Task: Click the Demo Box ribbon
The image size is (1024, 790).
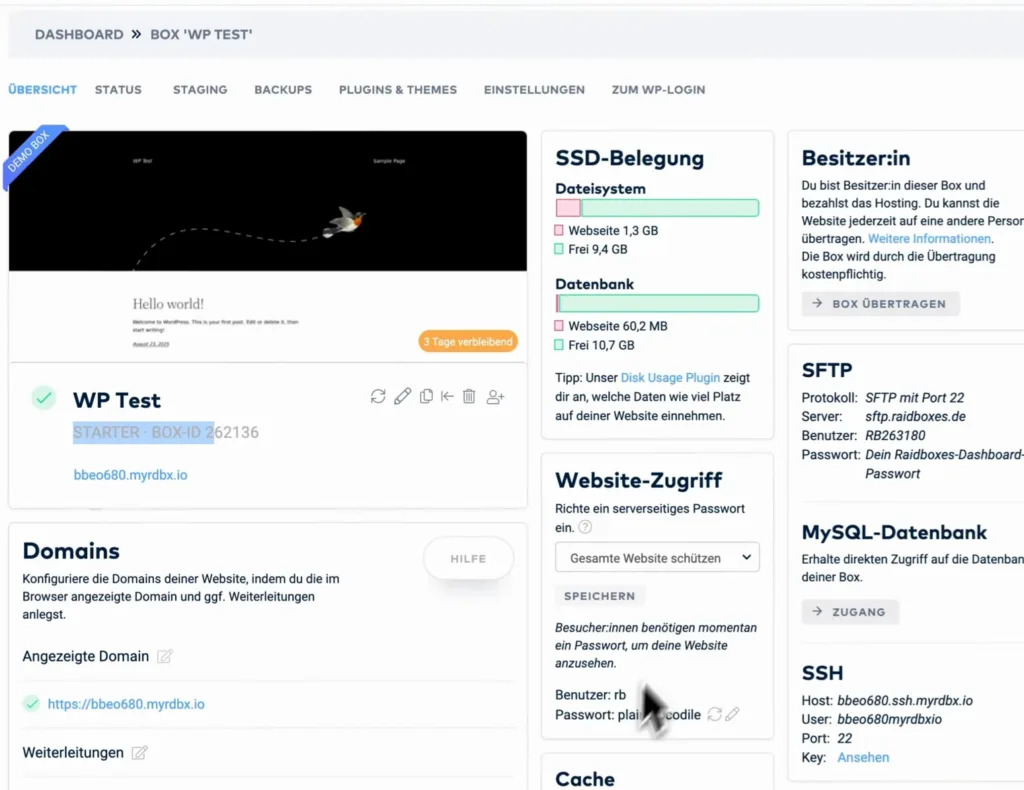Action: click(x=31, y=154)
